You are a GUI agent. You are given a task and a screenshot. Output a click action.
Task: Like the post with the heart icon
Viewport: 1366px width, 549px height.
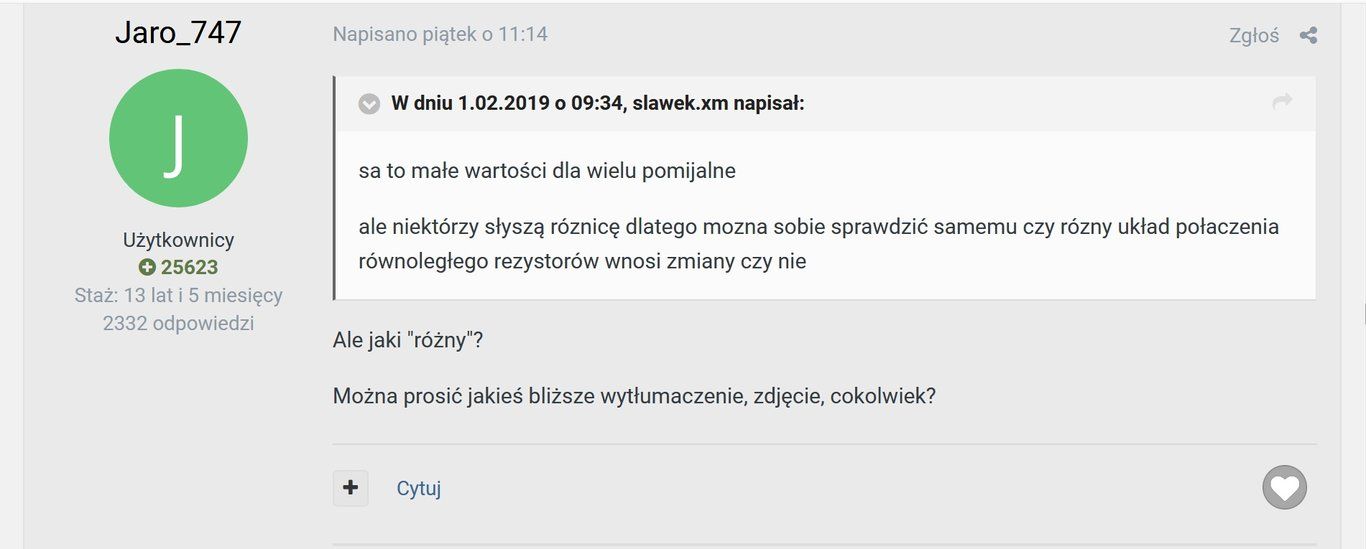click(x=1284, y=488)
